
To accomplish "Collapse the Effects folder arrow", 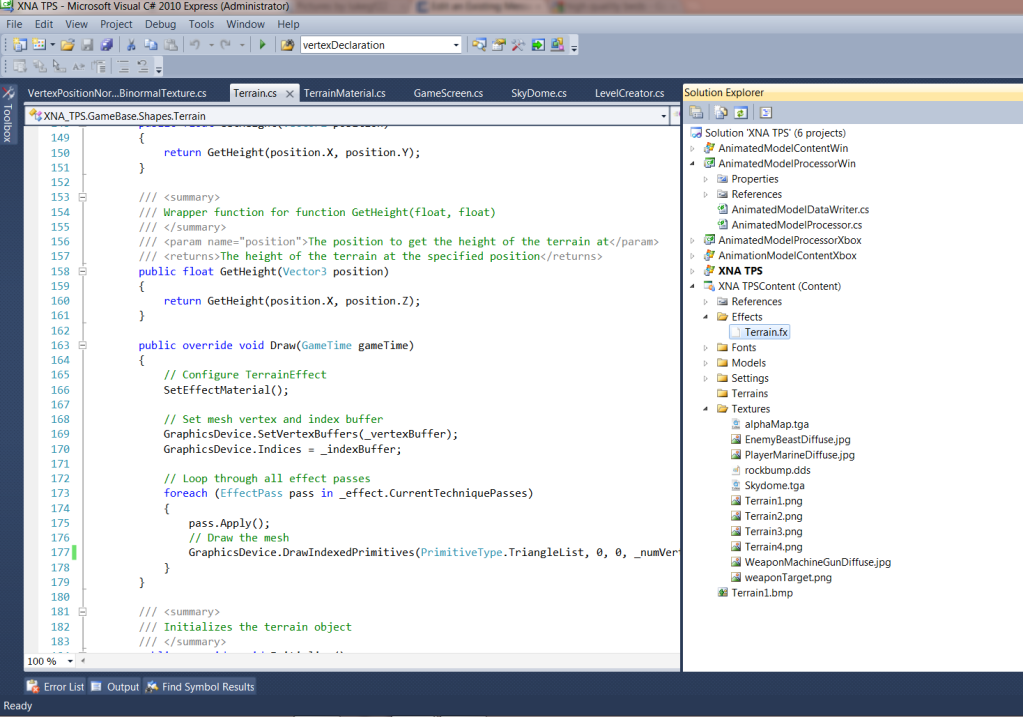I will click(706, 317).
